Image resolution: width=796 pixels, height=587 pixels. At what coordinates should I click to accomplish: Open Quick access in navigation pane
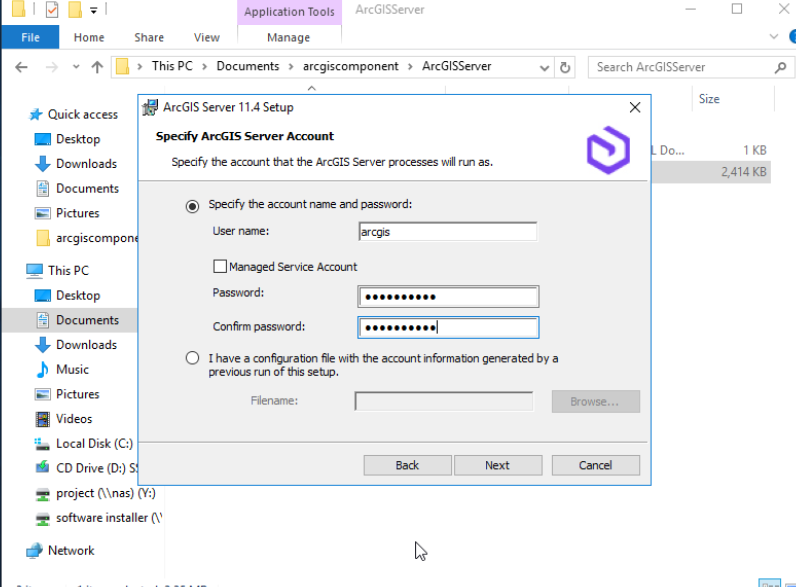point(82,114)
